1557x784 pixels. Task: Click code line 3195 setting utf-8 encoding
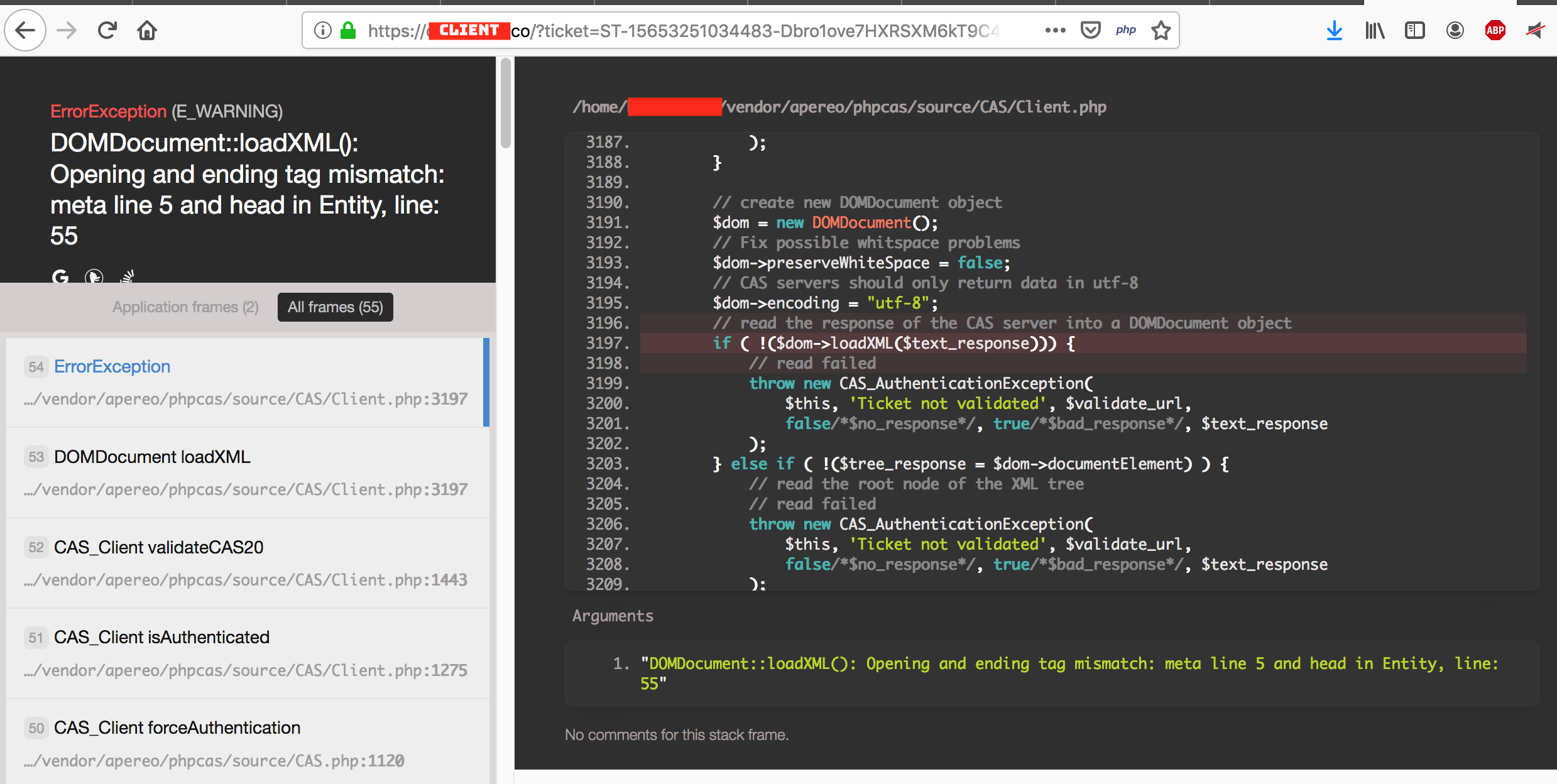click(x=825, y=303)
